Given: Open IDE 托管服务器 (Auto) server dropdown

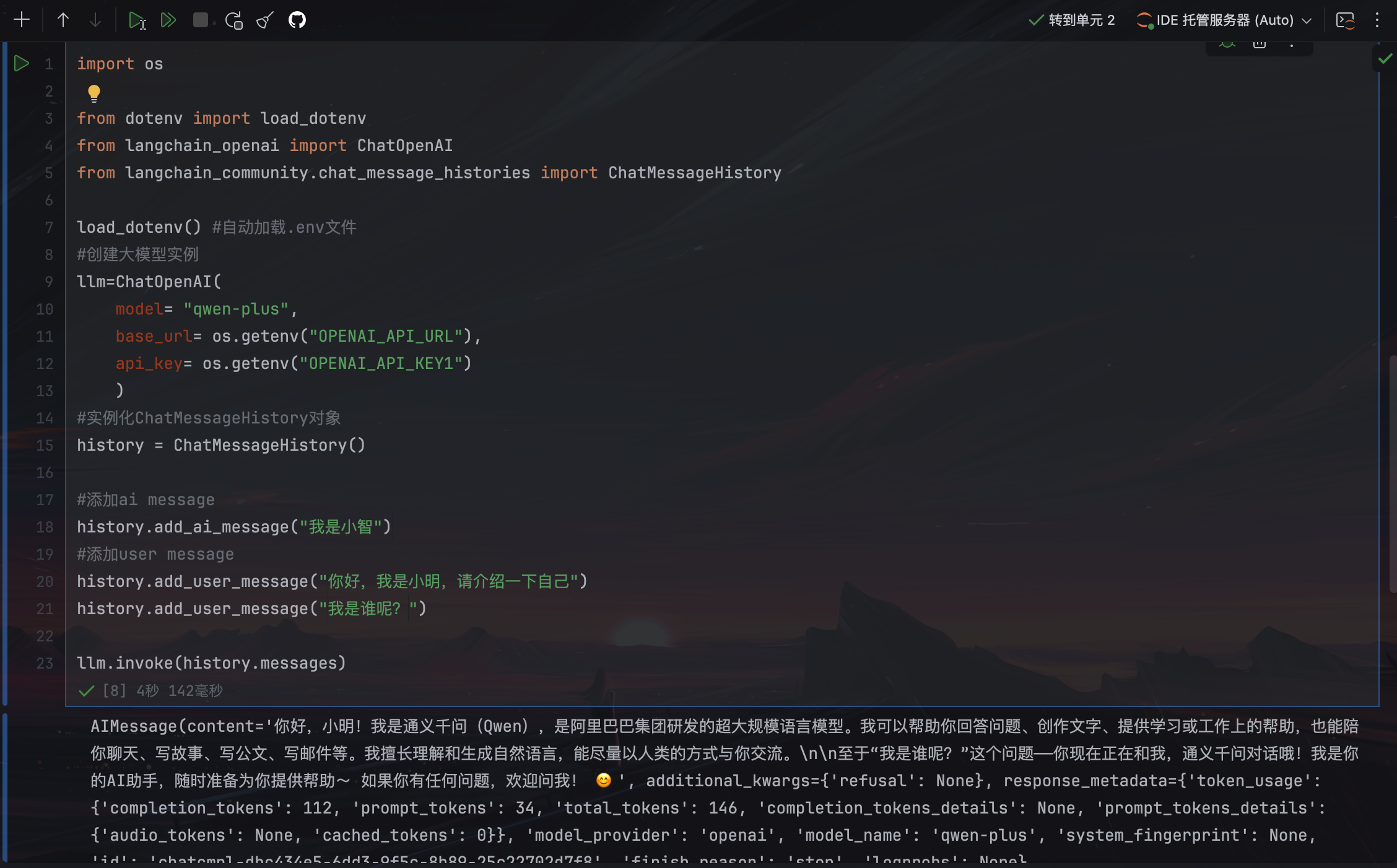Looking at the screenshot, I should [1224, 20].
